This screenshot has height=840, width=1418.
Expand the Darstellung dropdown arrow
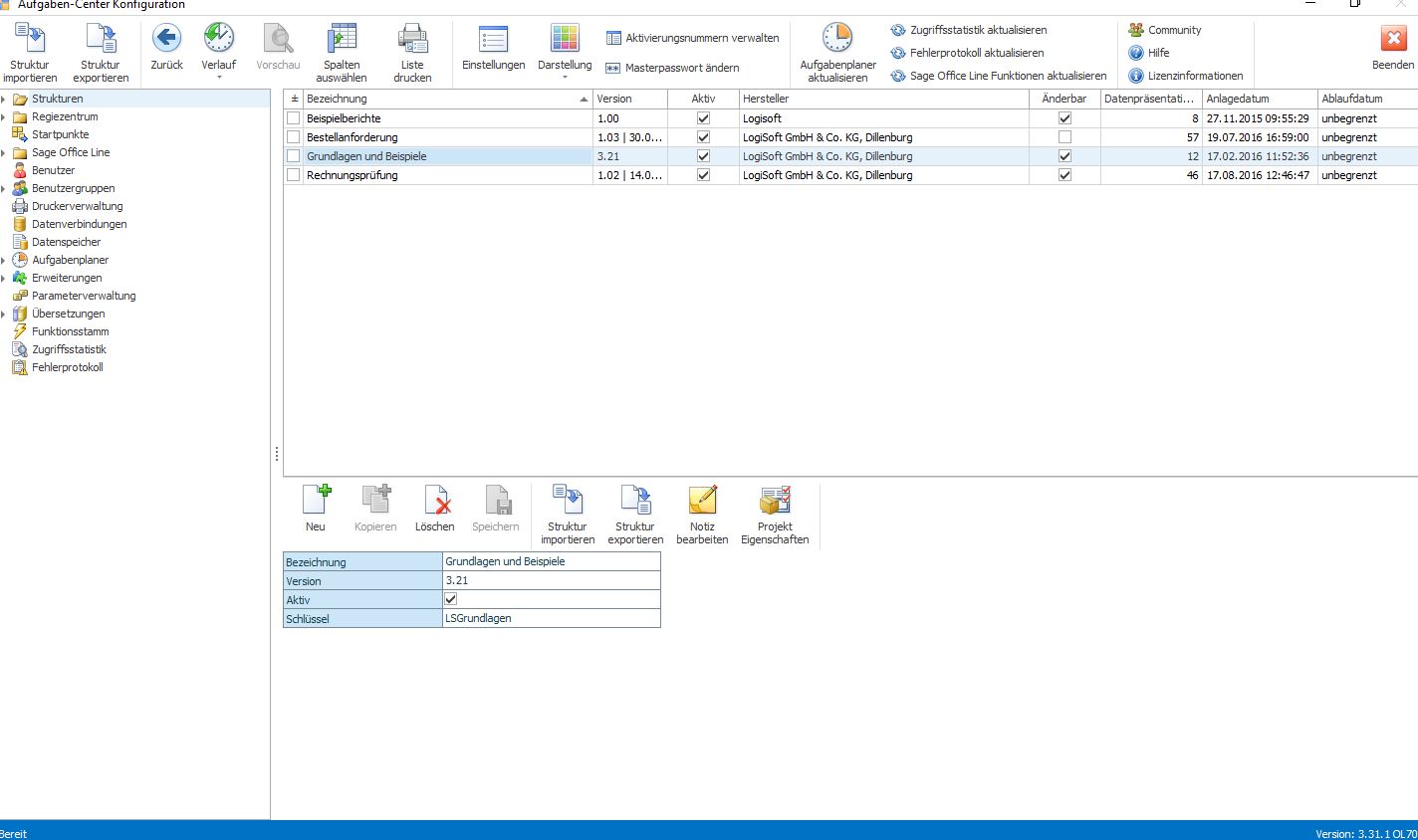565,78
